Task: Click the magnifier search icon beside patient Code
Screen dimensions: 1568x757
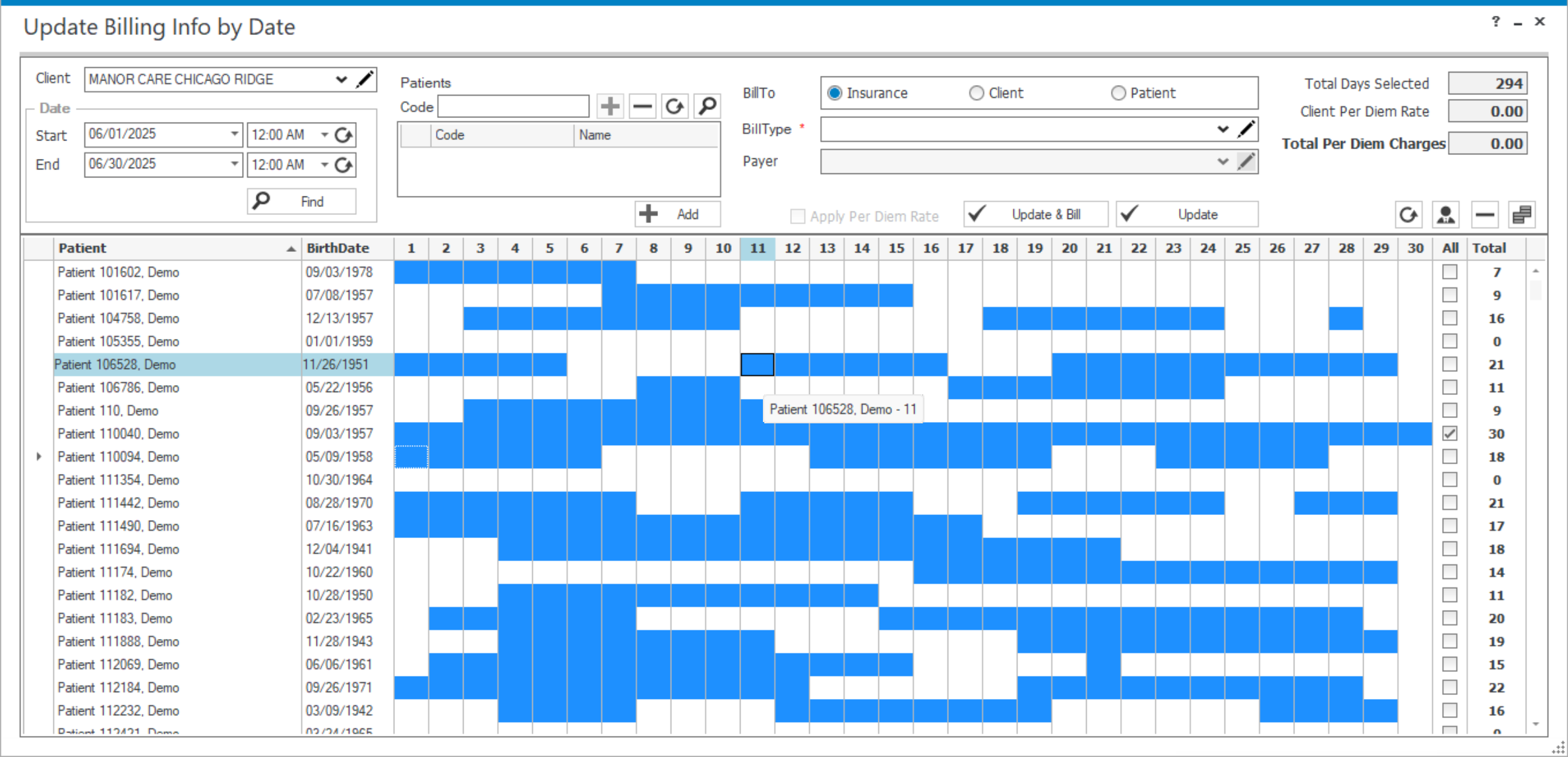Action: 707,106
